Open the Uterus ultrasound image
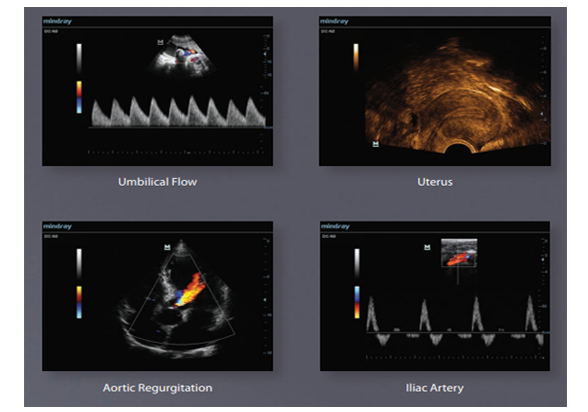588x412 pixels. click(435, 91)
